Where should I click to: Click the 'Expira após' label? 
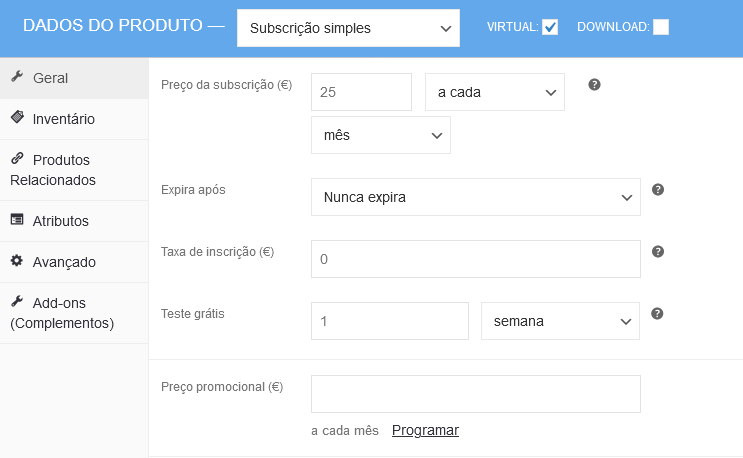193,189
